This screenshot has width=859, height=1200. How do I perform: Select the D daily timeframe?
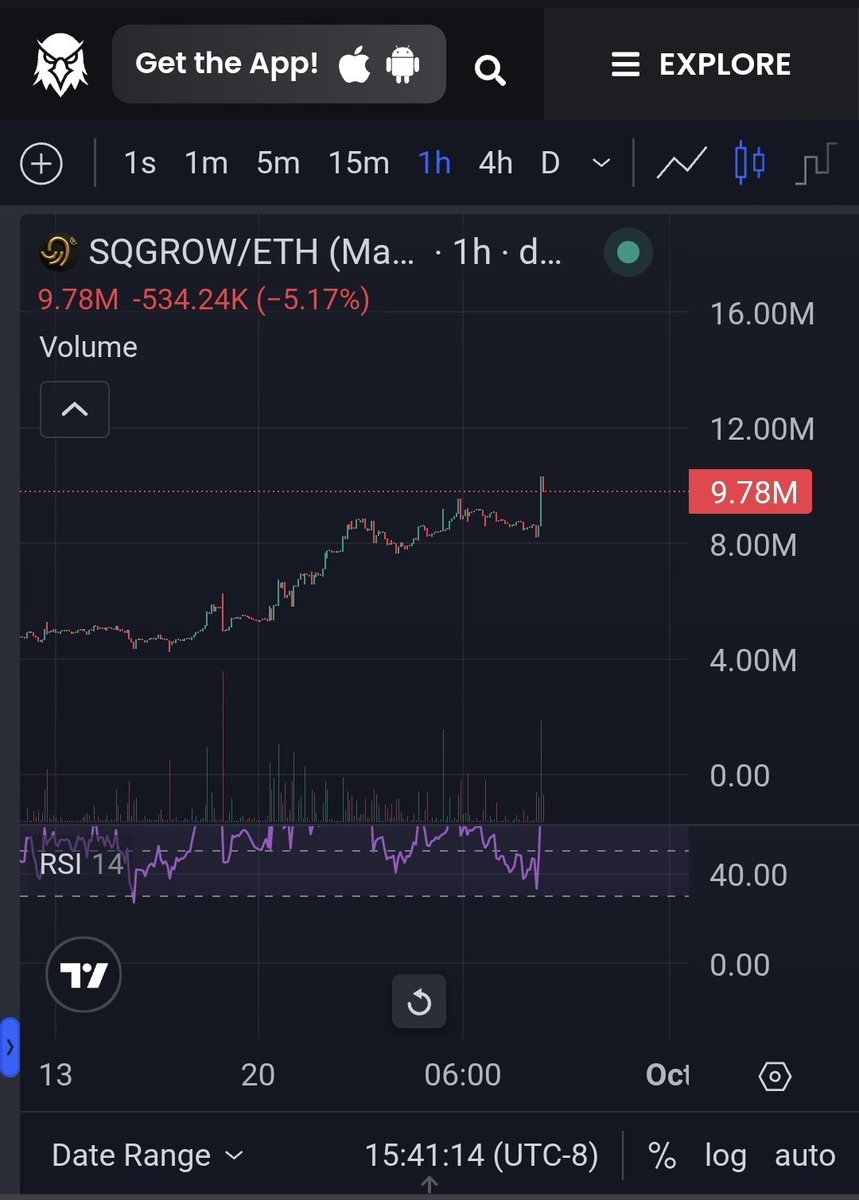pos(550,163)
